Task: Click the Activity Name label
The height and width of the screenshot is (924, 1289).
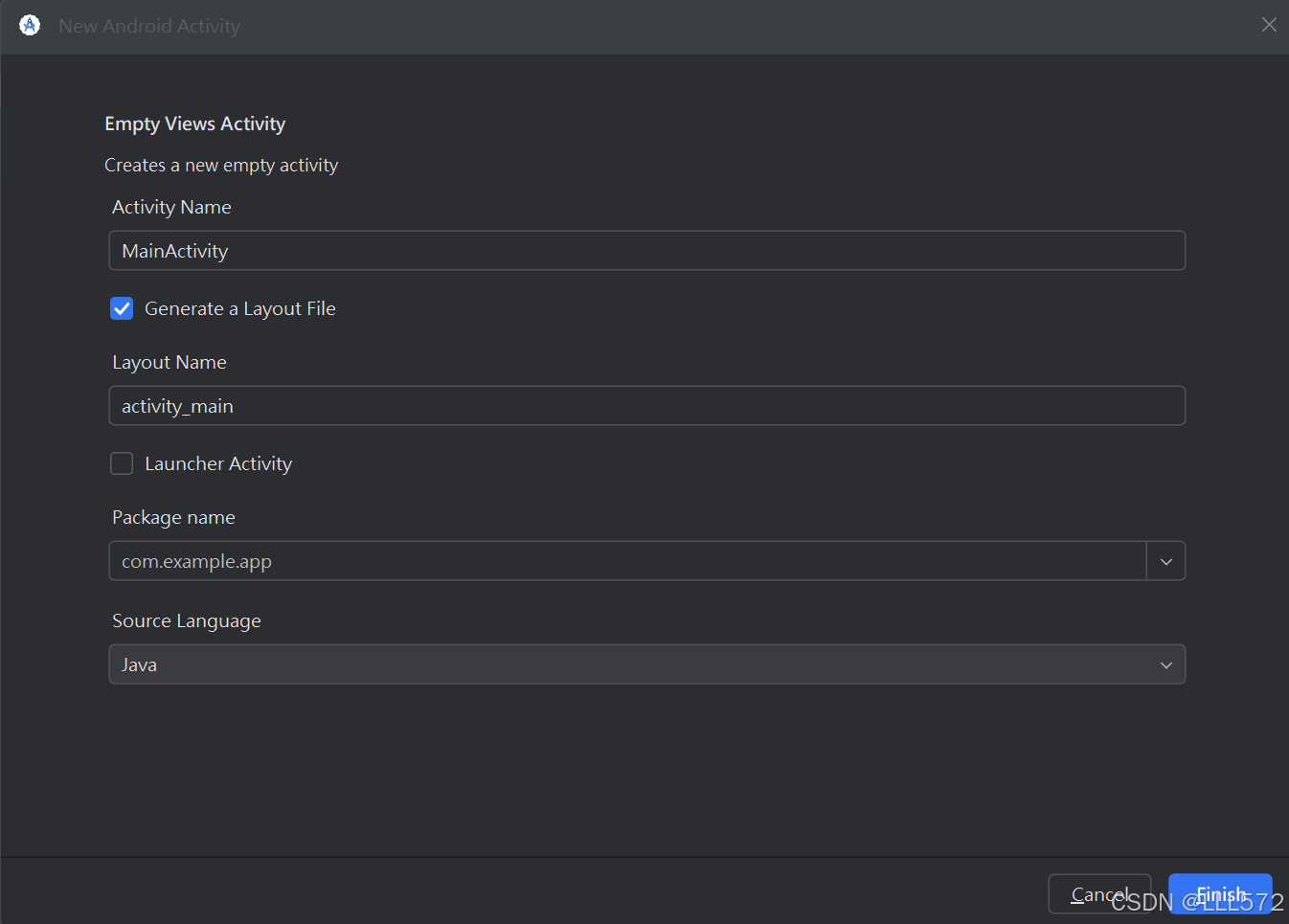Action: click(171, 207)
